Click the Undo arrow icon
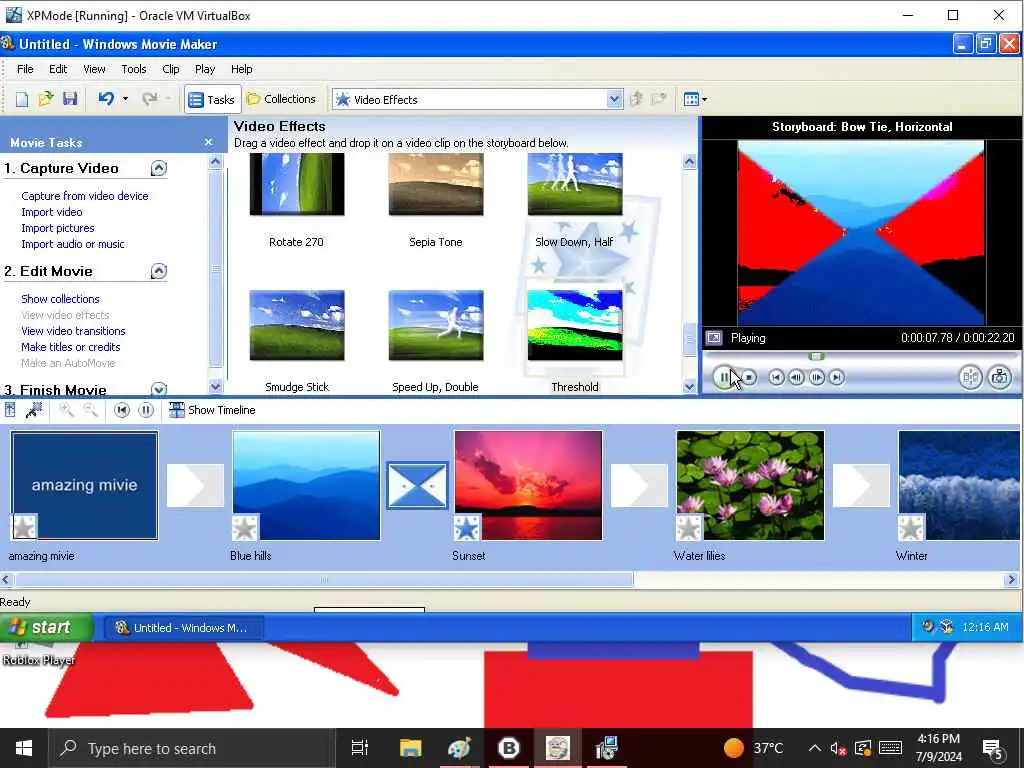The image size is (1024, 768). tap(106, 99)
